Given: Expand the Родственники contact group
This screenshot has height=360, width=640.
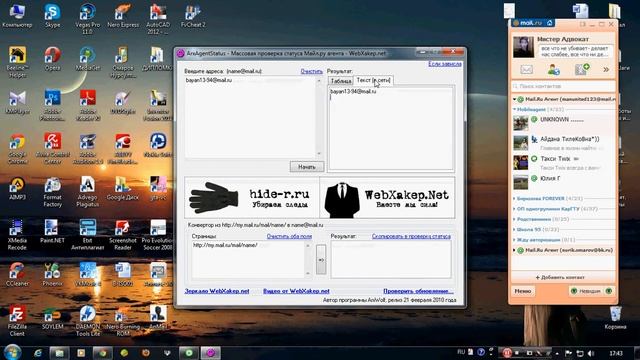Looking at the screenshot, I should pos(515,219).
